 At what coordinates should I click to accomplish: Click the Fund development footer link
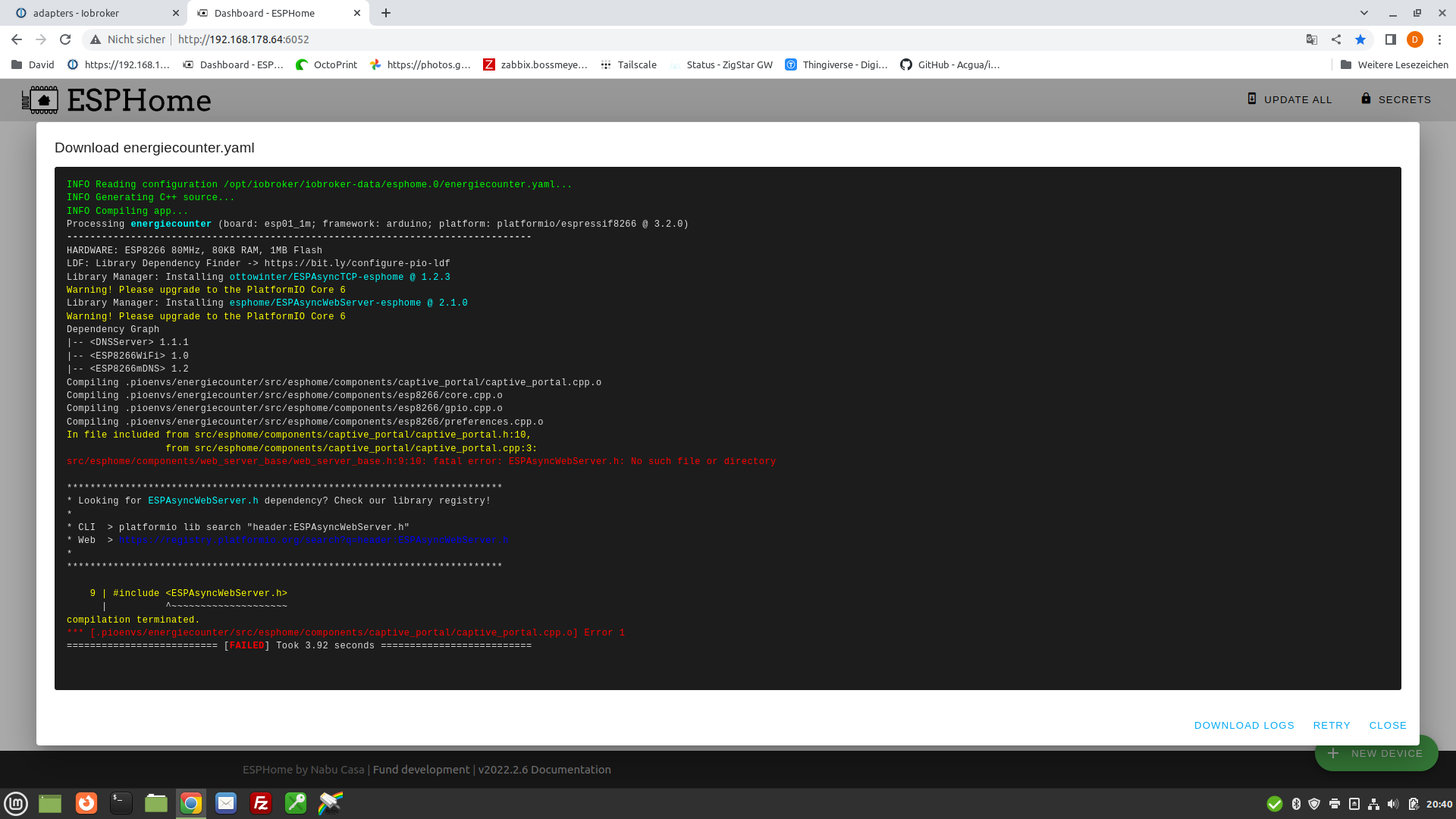(421, 770)
